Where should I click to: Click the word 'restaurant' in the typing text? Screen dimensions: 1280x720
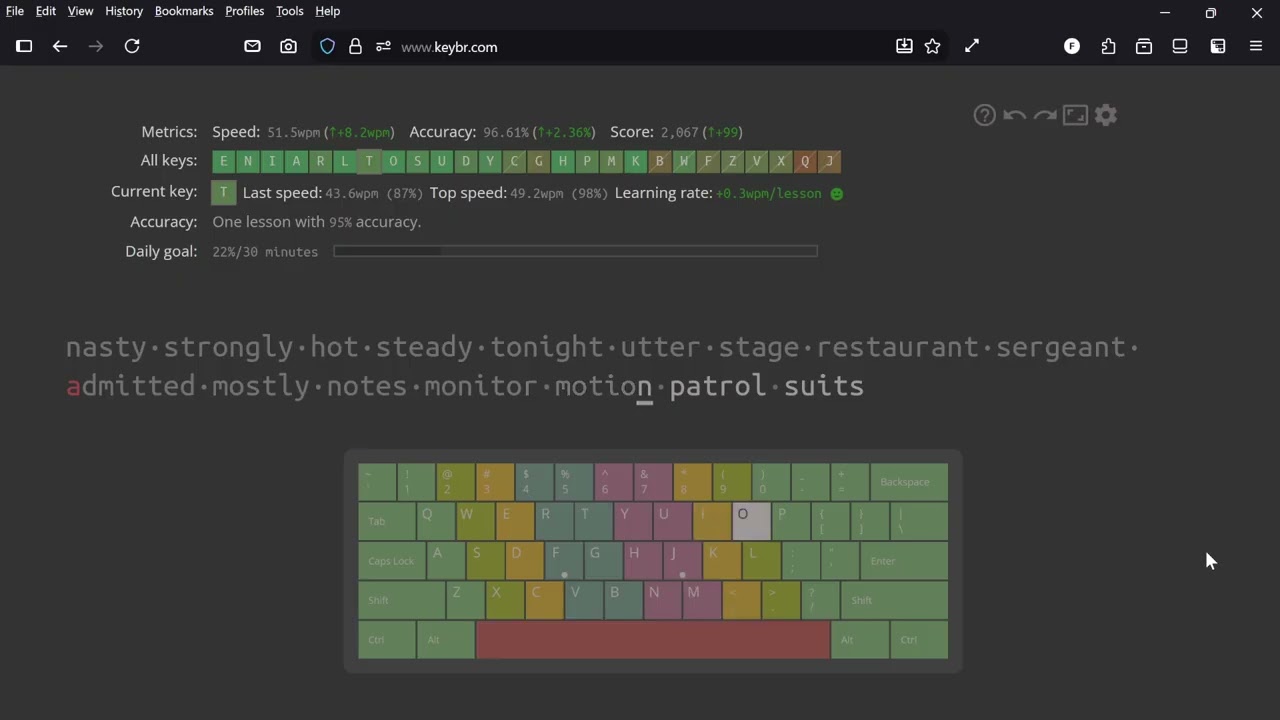[x=900, y=347]
